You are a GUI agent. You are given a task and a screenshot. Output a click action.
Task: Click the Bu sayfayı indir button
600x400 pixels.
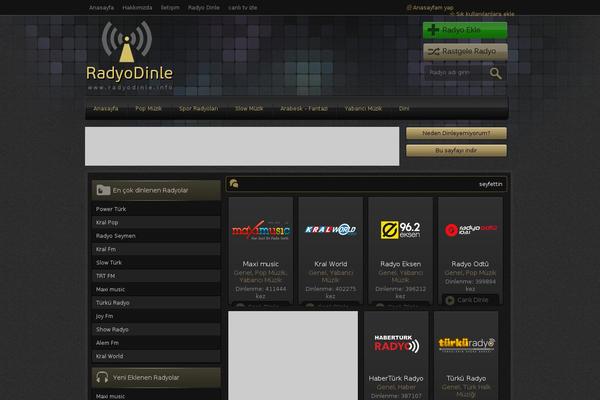(x=456, y=150)
